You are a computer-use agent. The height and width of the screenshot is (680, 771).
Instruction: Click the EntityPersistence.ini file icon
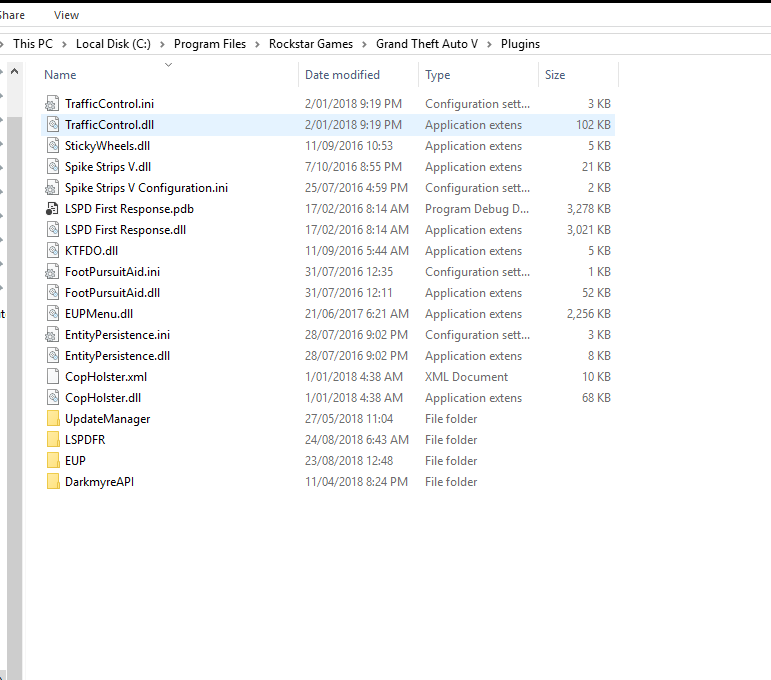tap(53, 335)
